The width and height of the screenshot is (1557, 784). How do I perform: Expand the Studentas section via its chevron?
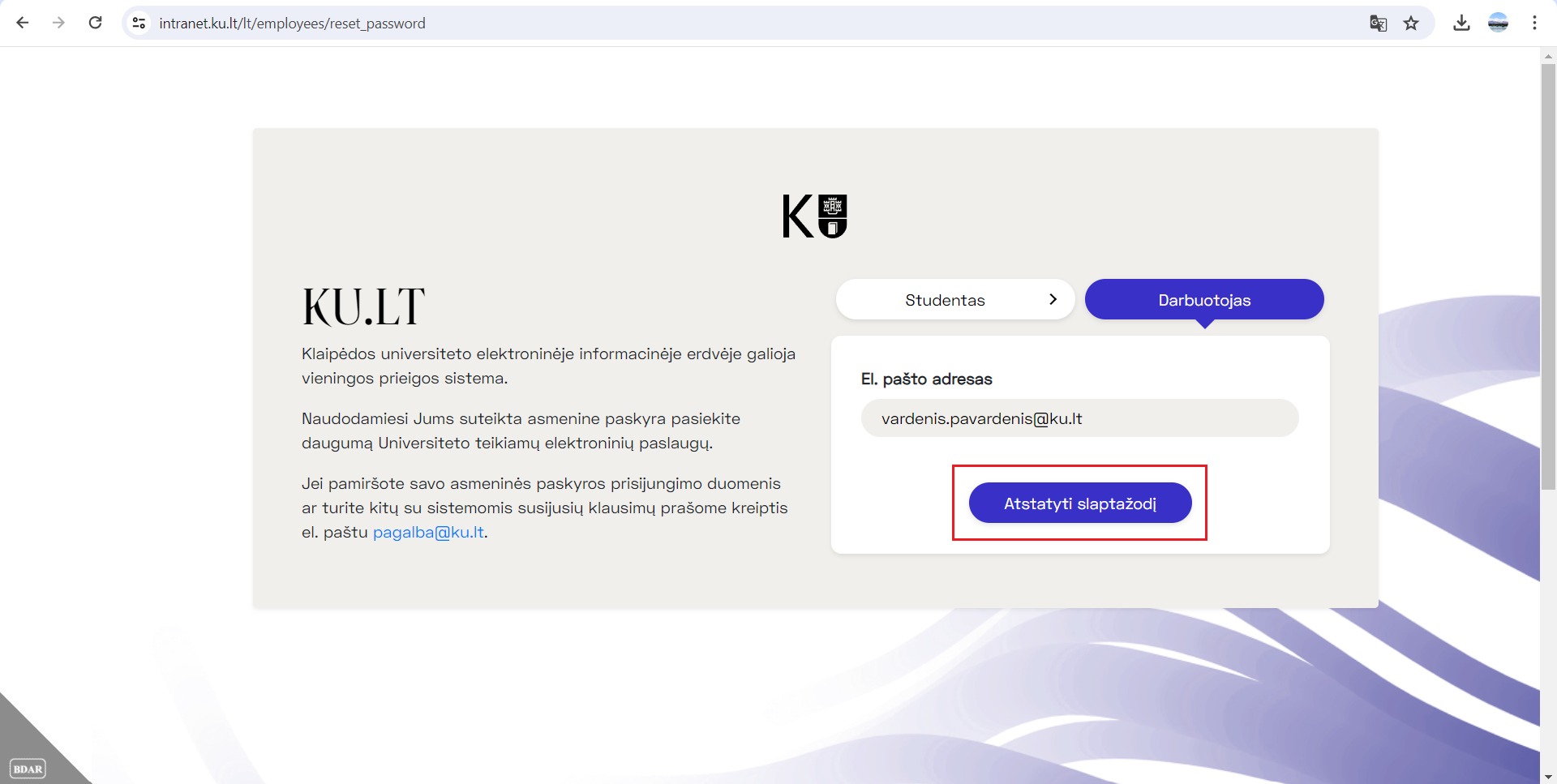point(1053,299)
